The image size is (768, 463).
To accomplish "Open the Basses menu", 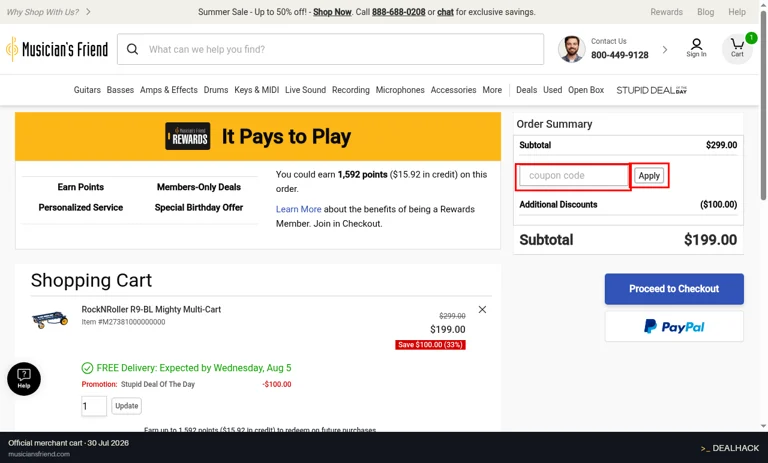I will pos(120,90).
